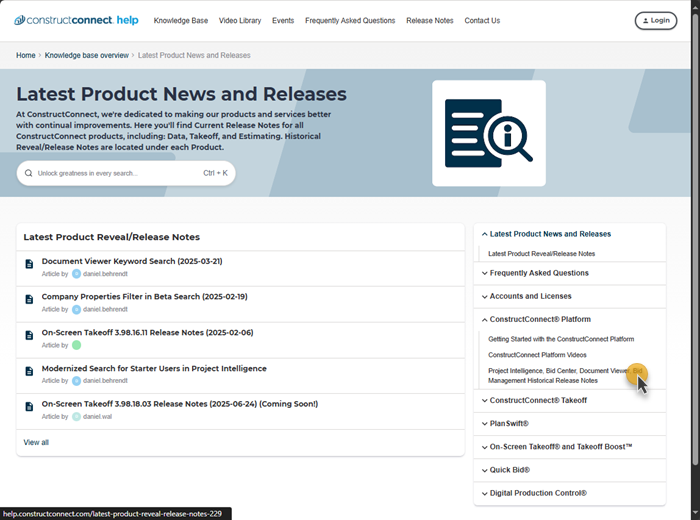The width and height of the screenshot is (700, 520).
Task: Open Events in top navigation
Action: 283,21
